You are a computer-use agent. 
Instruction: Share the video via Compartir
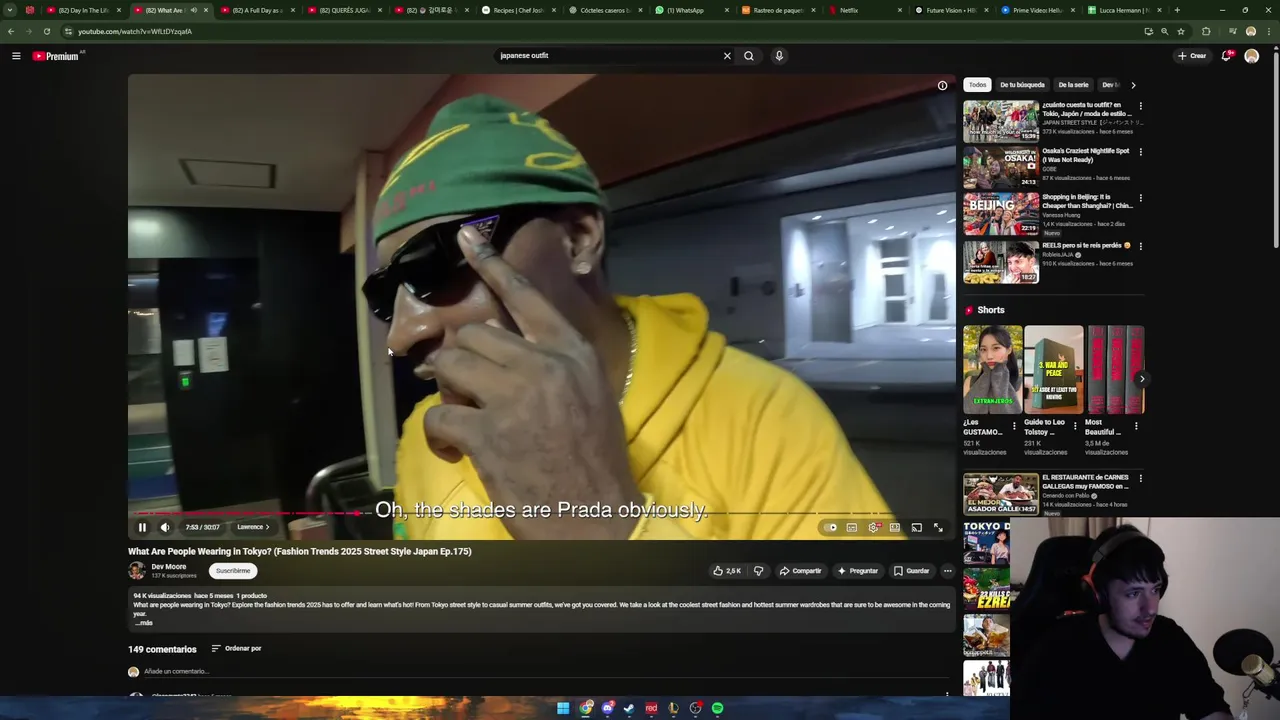coord(800,571)
